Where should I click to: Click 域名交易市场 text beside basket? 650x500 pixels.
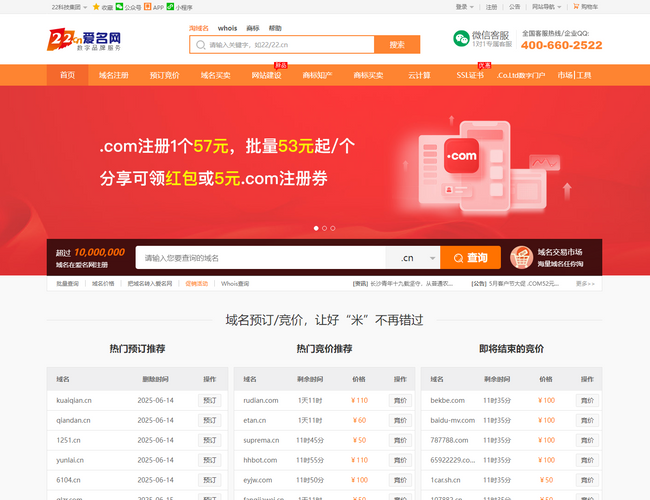coord(560,252)
